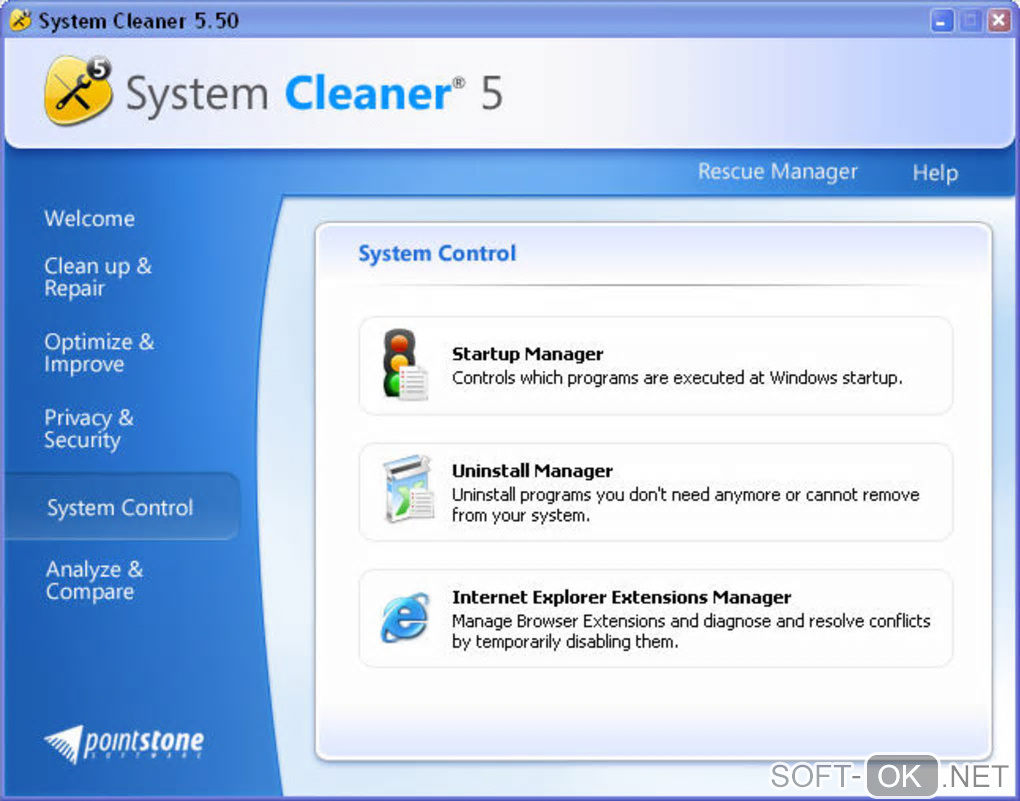The width and height of the screenshot is (1020, 801).
Task: Click the System Control panel heading
Action: [437, 253]
